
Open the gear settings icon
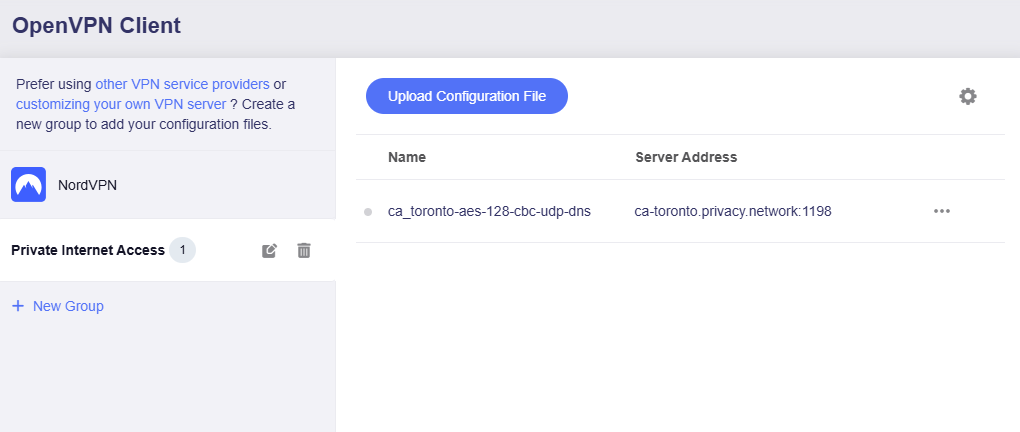(x=967, y=96)
